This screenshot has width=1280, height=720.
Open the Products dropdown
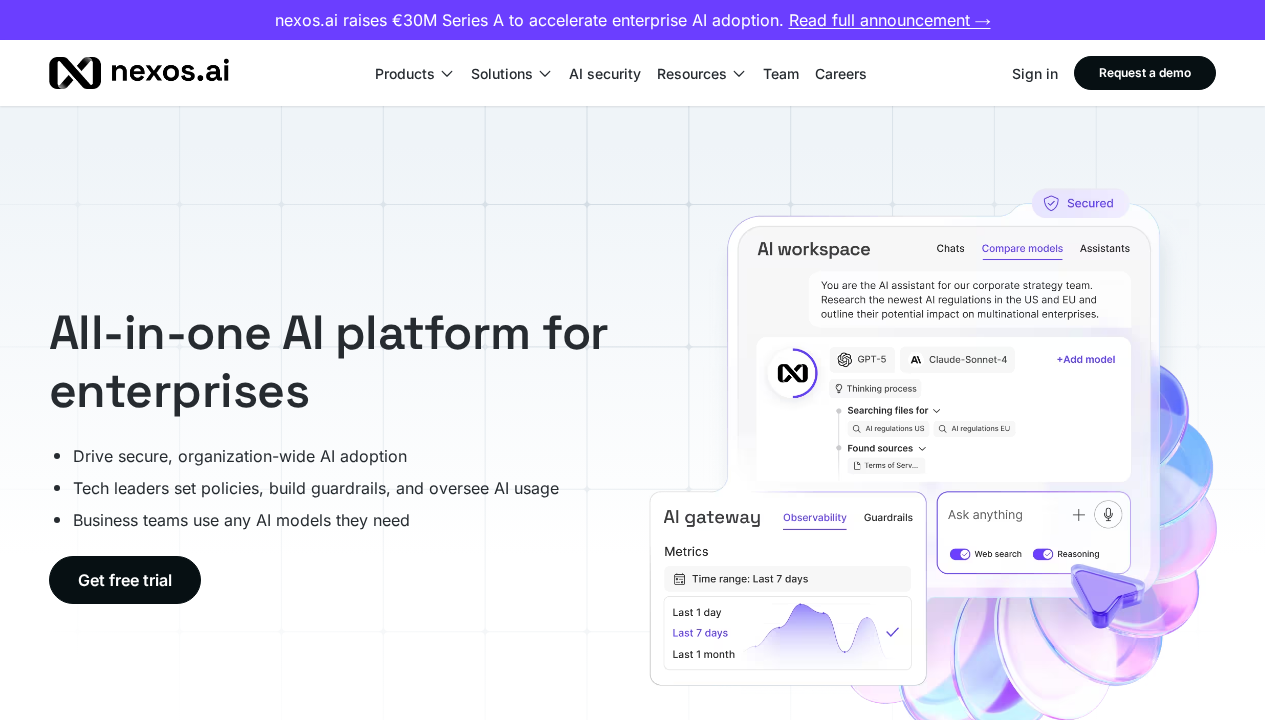point(413,73)
